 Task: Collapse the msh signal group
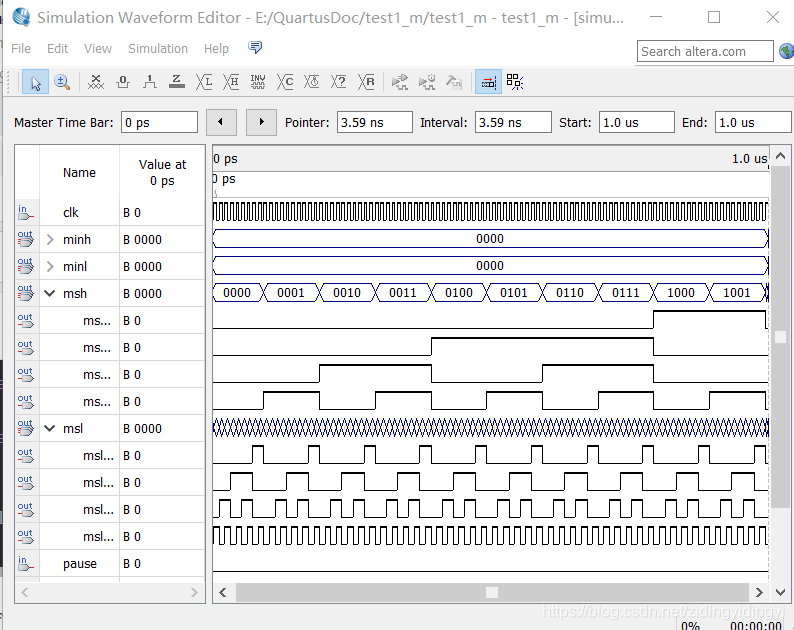tap(50, 293)
